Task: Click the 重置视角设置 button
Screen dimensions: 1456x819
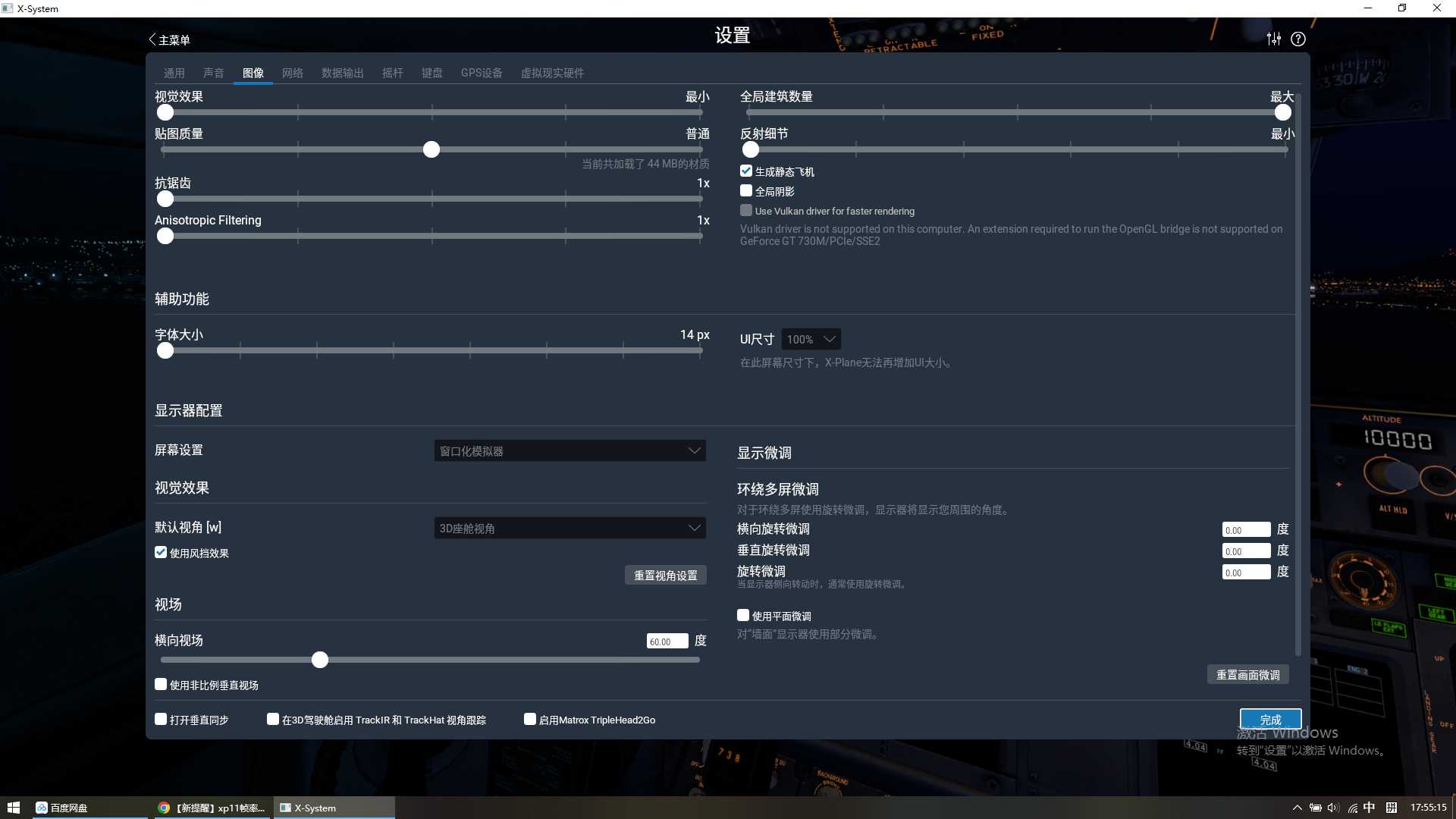Action: (x=665, y=575)
